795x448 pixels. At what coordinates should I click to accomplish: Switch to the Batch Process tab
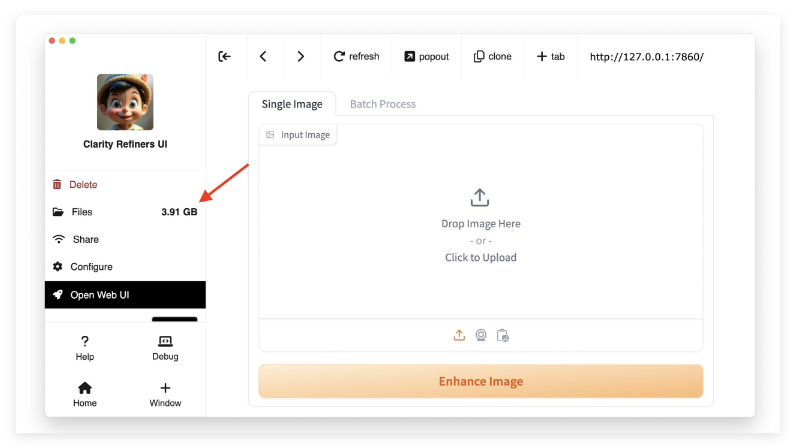coord(382,104)
